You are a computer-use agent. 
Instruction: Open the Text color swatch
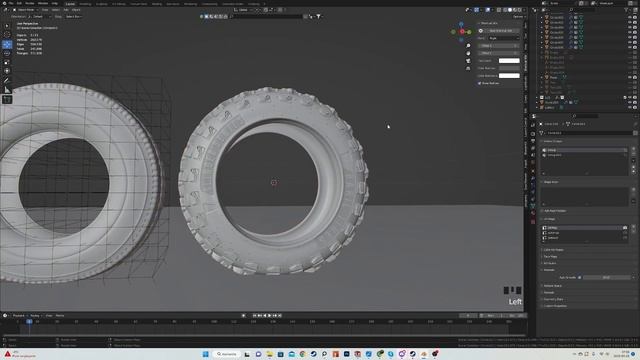509,61
